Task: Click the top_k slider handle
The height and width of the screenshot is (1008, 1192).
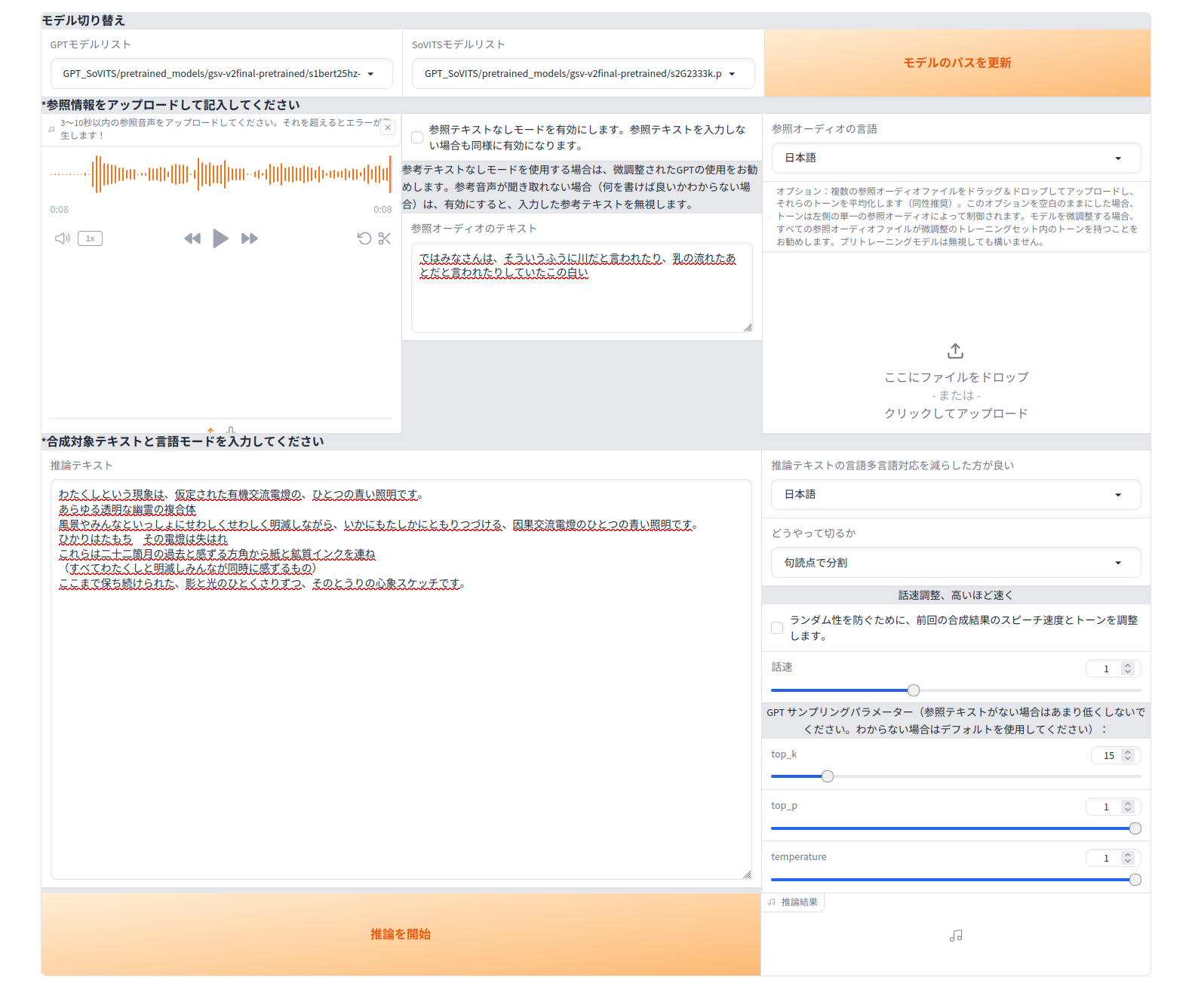Action: pyautogui.click(x=828, y=776)
